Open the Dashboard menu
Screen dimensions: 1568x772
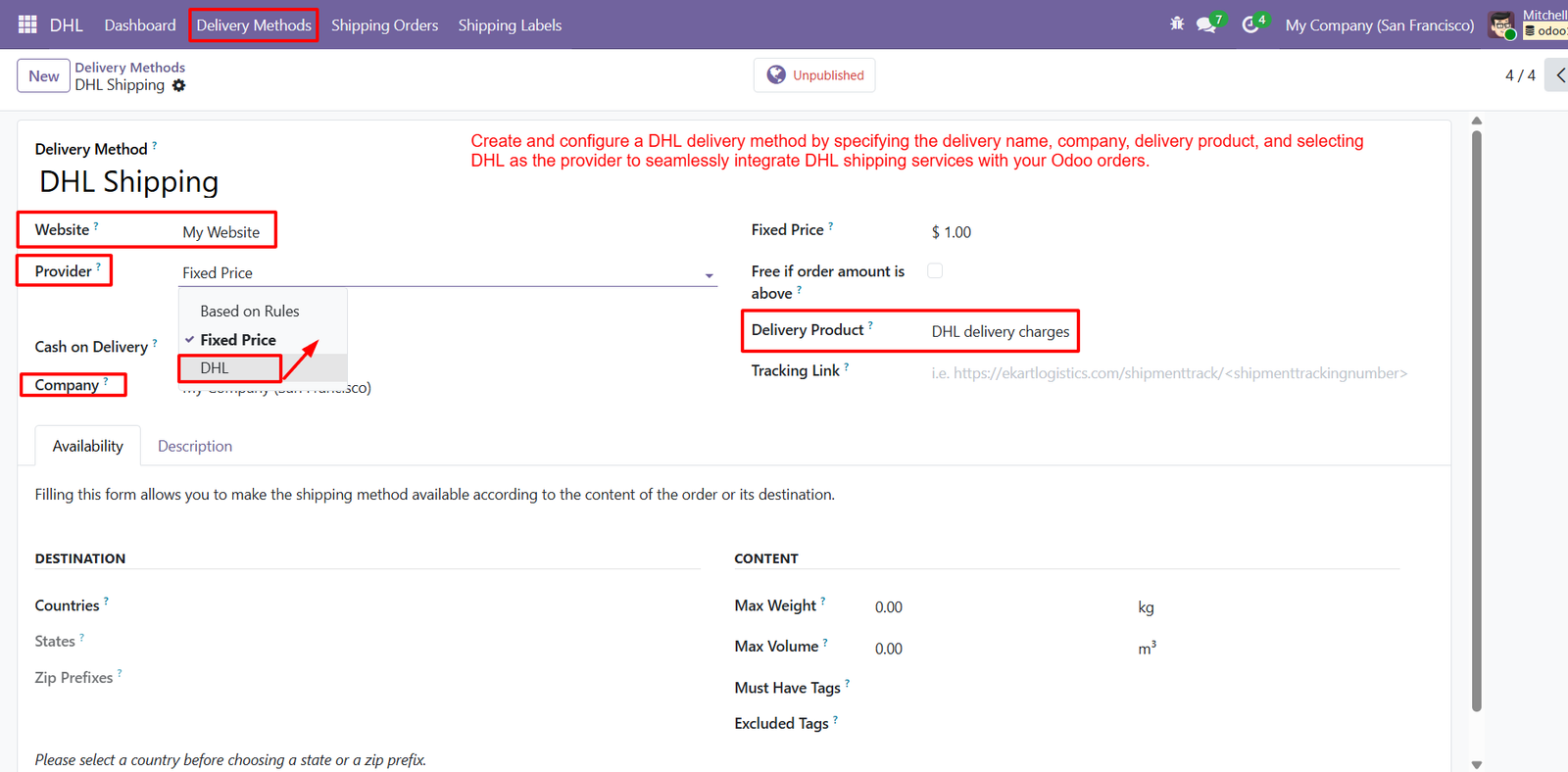140,25
